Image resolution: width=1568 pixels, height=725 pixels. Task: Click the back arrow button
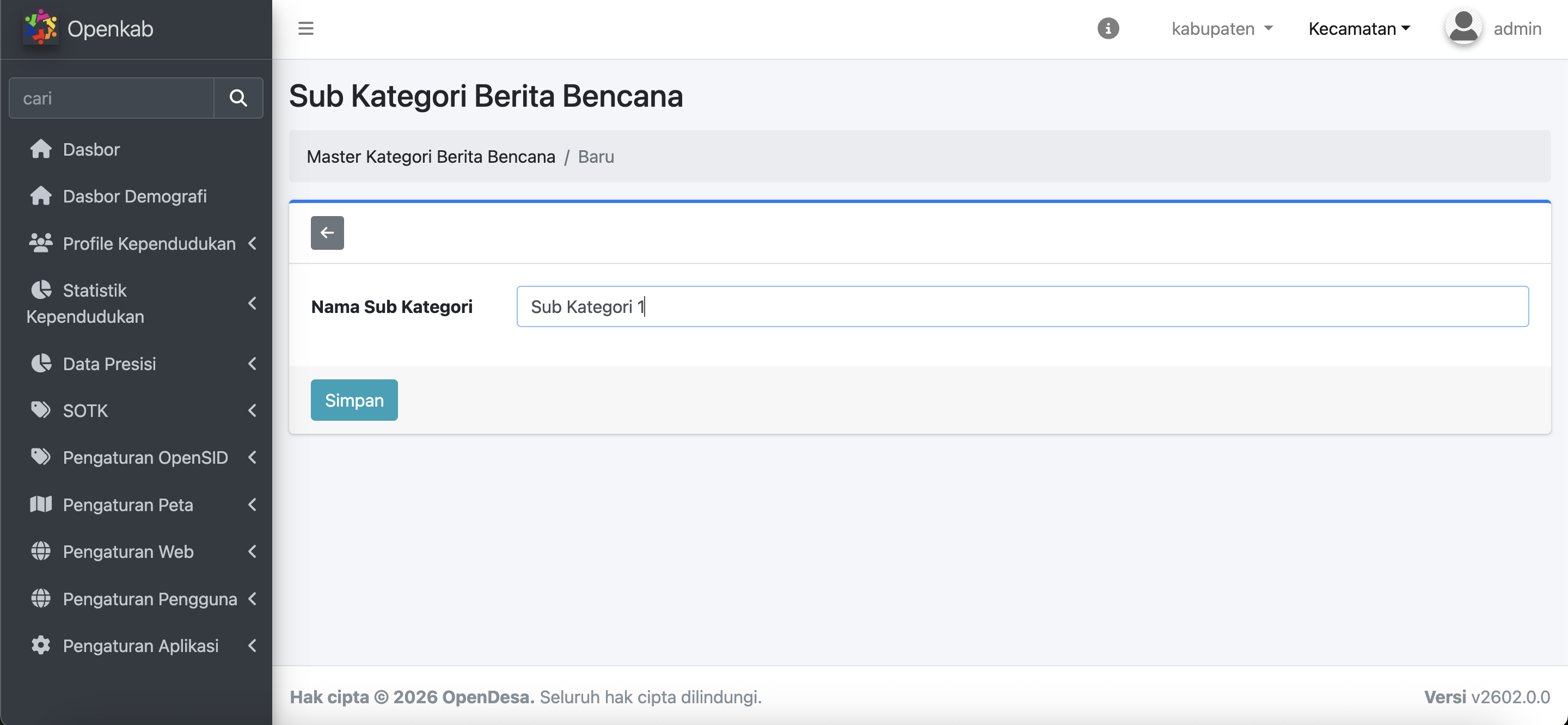click(327, 232)
